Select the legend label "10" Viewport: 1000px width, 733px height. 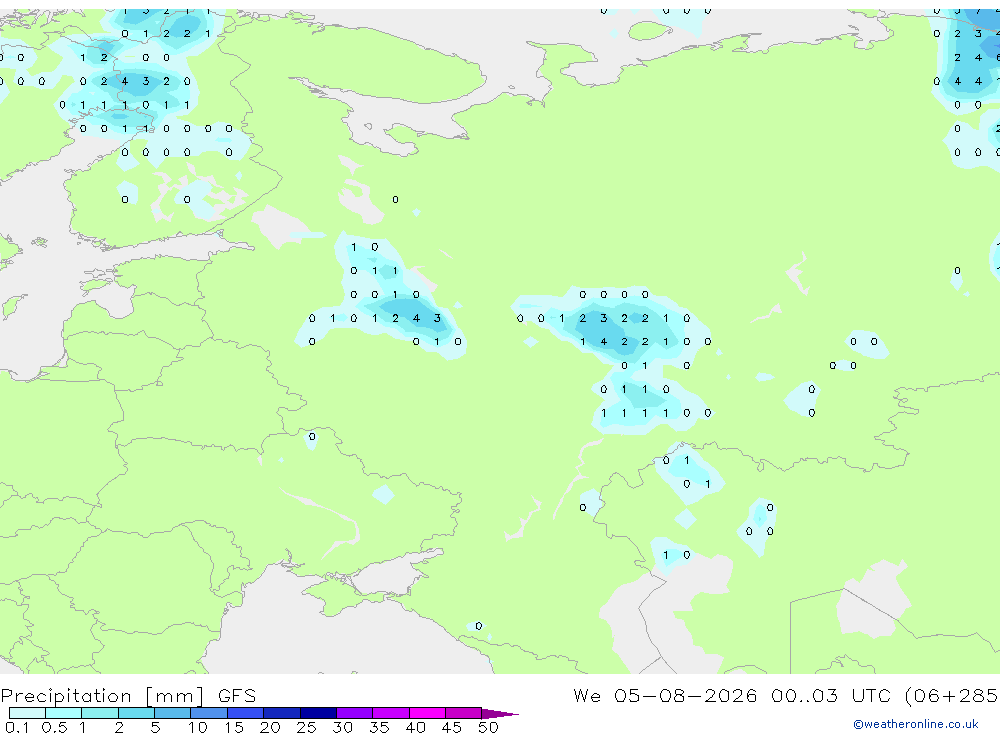[197, 727]
